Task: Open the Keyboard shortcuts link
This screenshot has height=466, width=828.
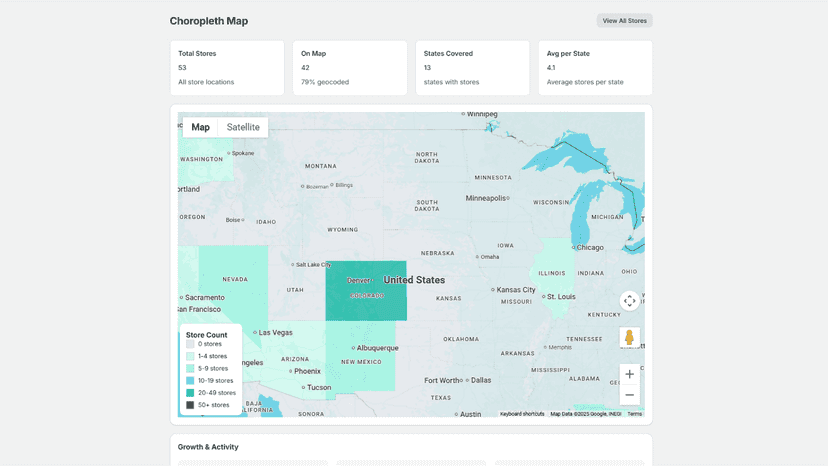Action: pyautogui.click(x=522, y=414)
